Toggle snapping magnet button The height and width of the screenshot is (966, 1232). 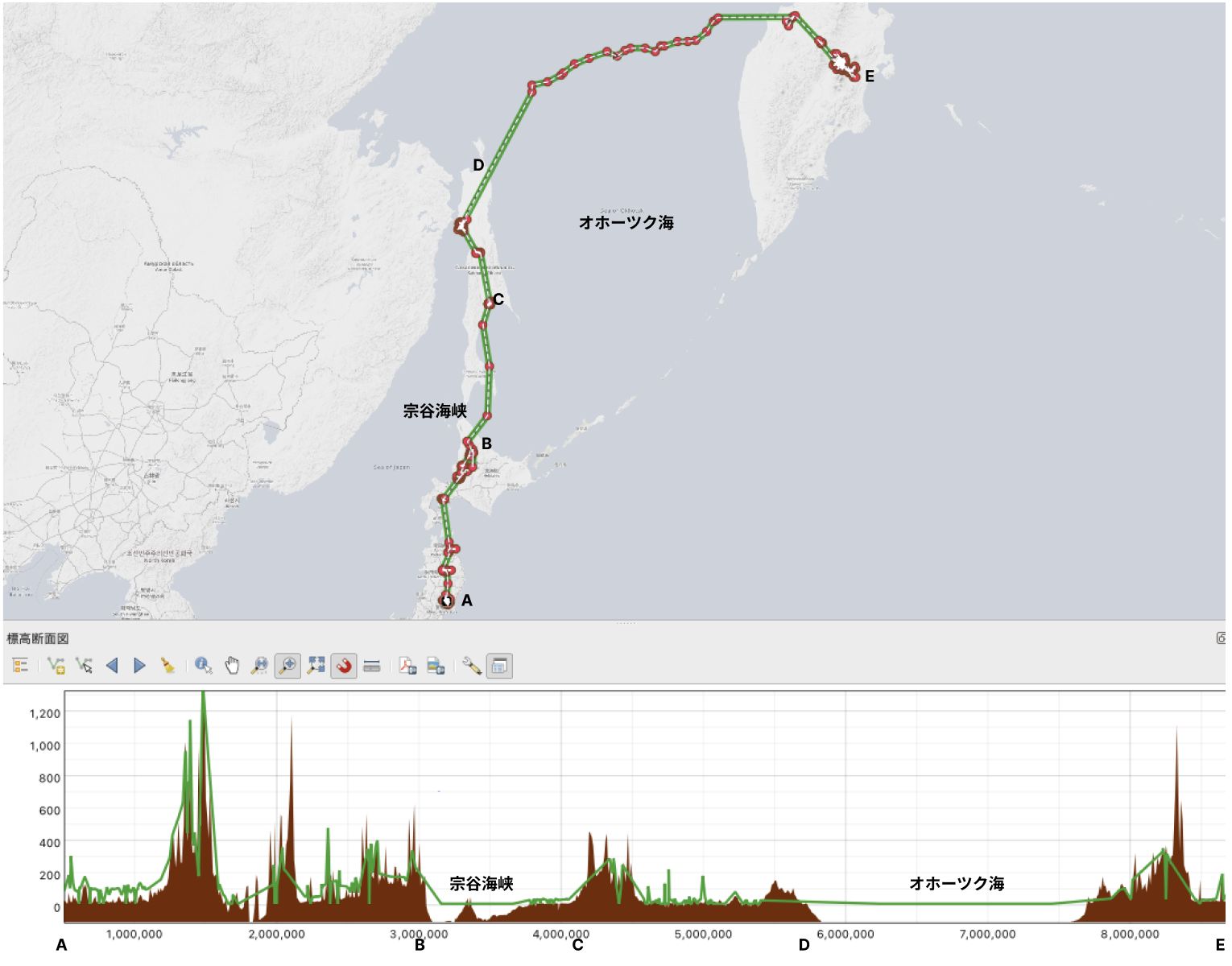point(344,667)
